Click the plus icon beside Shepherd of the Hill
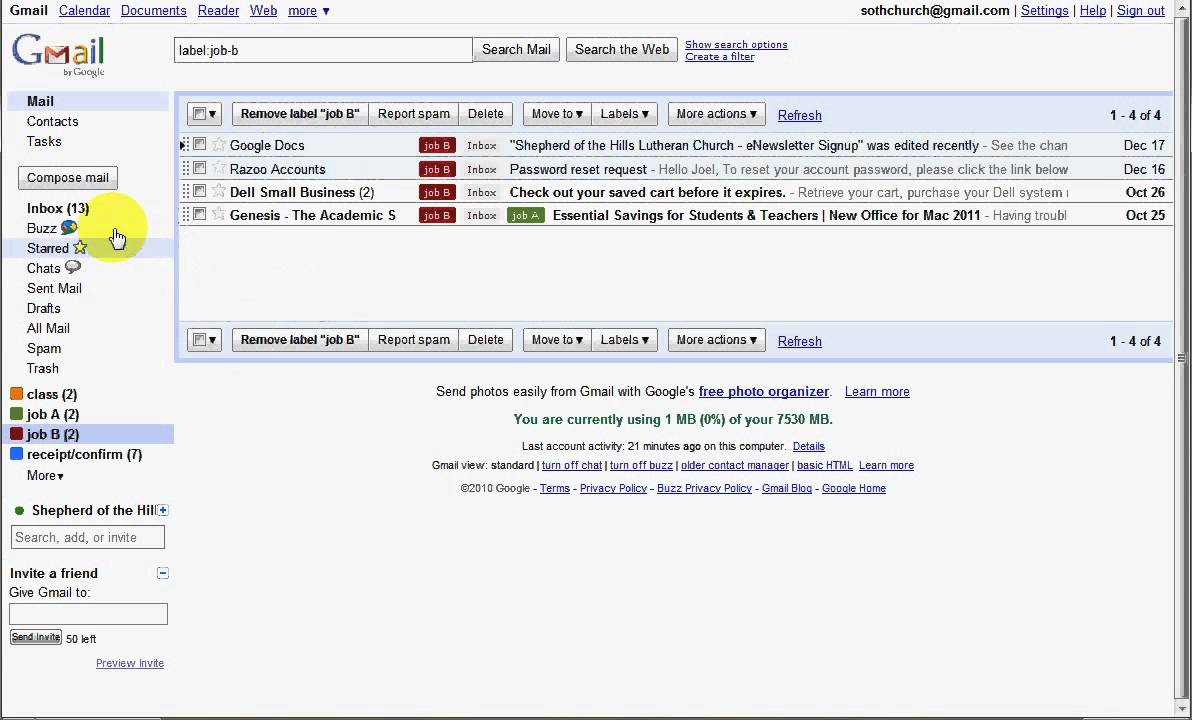Viewport: 1192px width, 720px height. (163, 510)
